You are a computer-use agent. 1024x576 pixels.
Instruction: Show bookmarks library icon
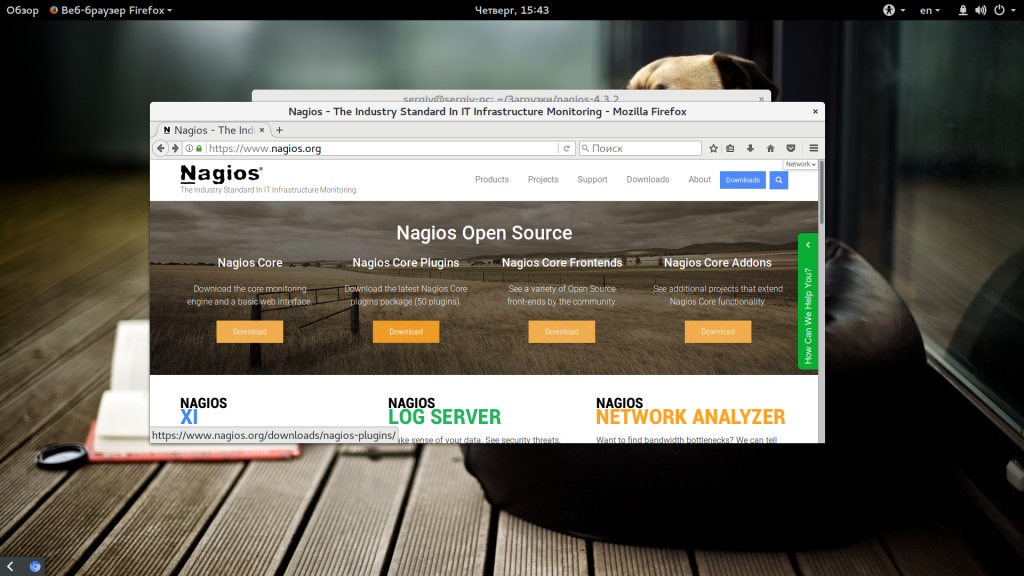click(730, 148)
